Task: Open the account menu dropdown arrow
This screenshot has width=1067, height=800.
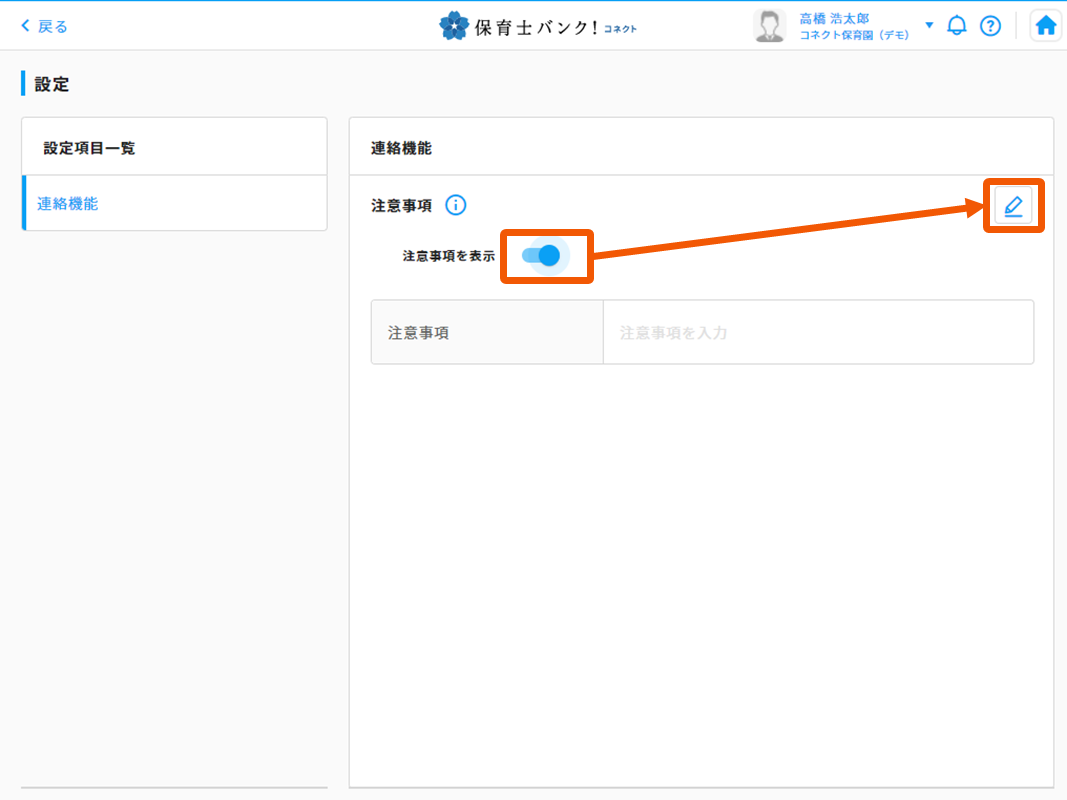Action: (x=929, y=25)
